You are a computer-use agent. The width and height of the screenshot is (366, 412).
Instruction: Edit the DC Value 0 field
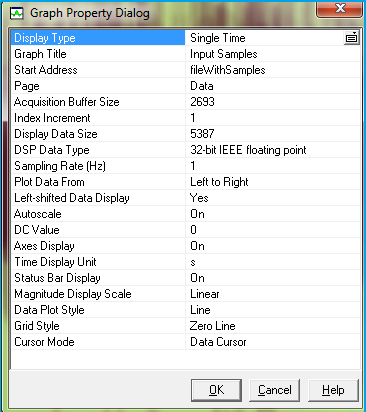[193, 230]
